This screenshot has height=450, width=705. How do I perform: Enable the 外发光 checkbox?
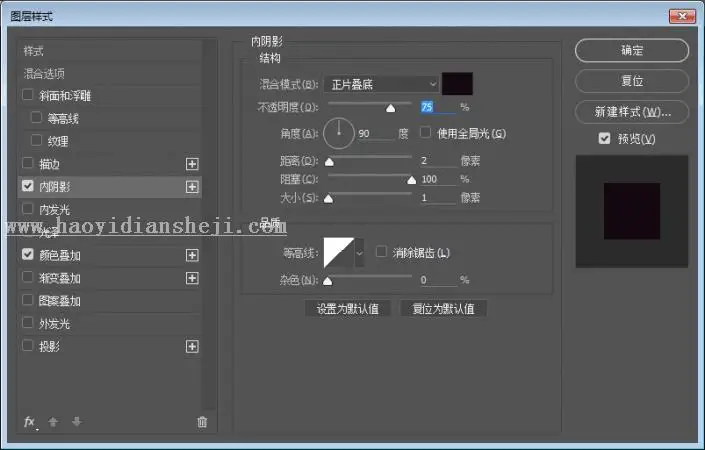point(28,323)
